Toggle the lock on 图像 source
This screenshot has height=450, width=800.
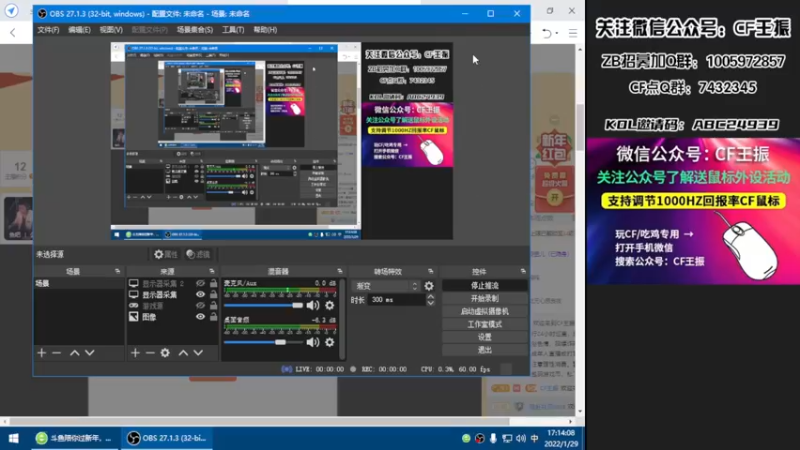(213, 317)
